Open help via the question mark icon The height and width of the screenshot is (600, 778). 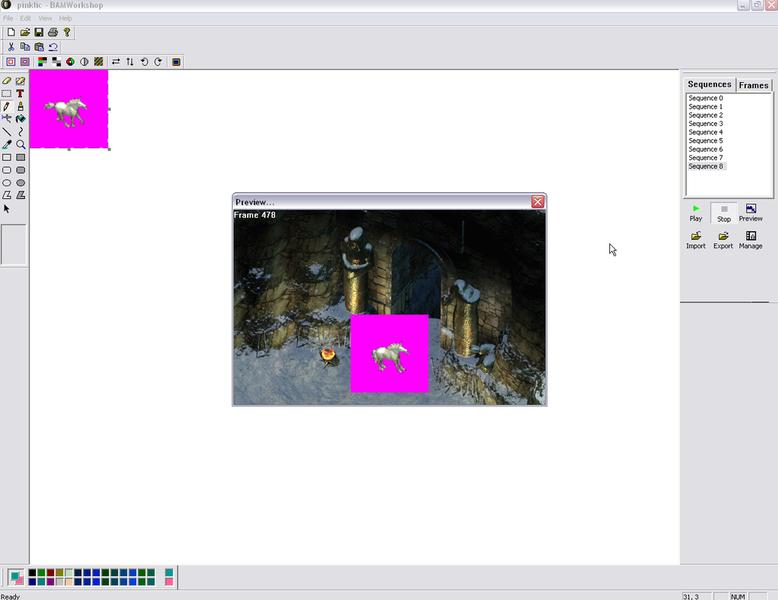coord(67,32)
